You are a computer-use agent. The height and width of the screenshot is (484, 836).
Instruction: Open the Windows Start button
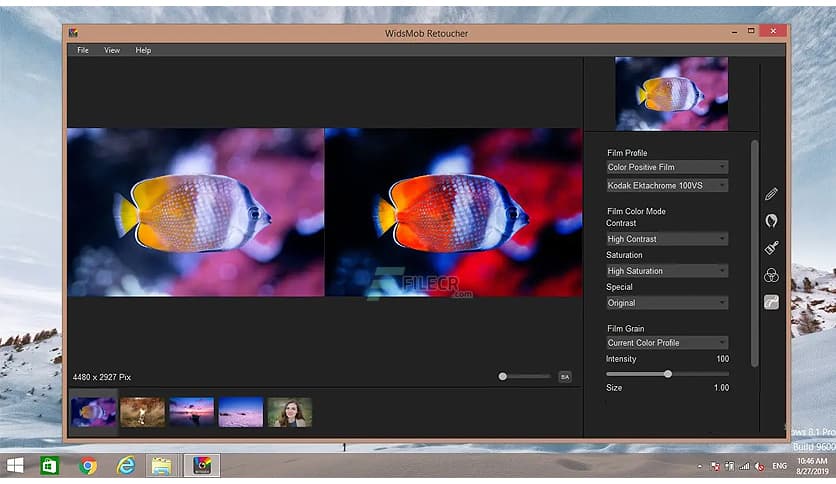pyautogui.click(x=15, y=466)
